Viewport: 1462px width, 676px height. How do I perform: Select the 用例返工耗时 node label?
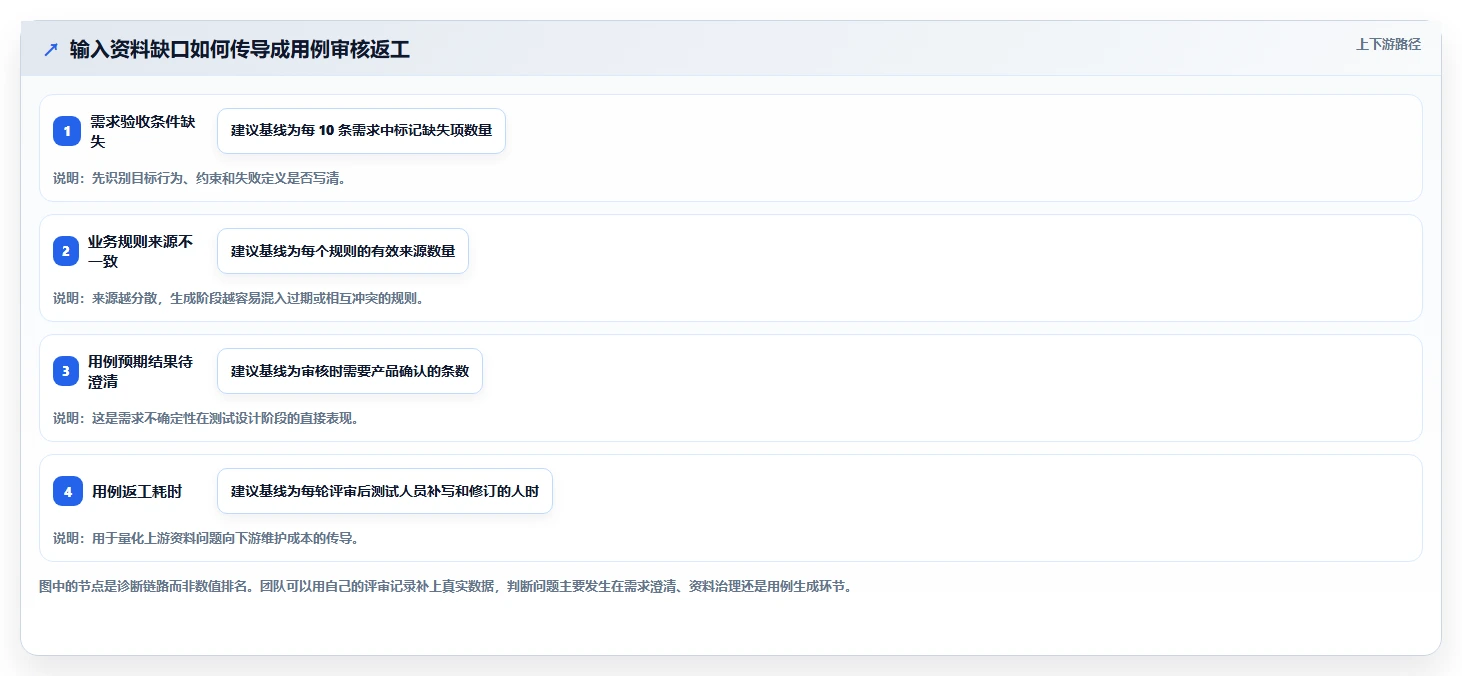(137, 491)
